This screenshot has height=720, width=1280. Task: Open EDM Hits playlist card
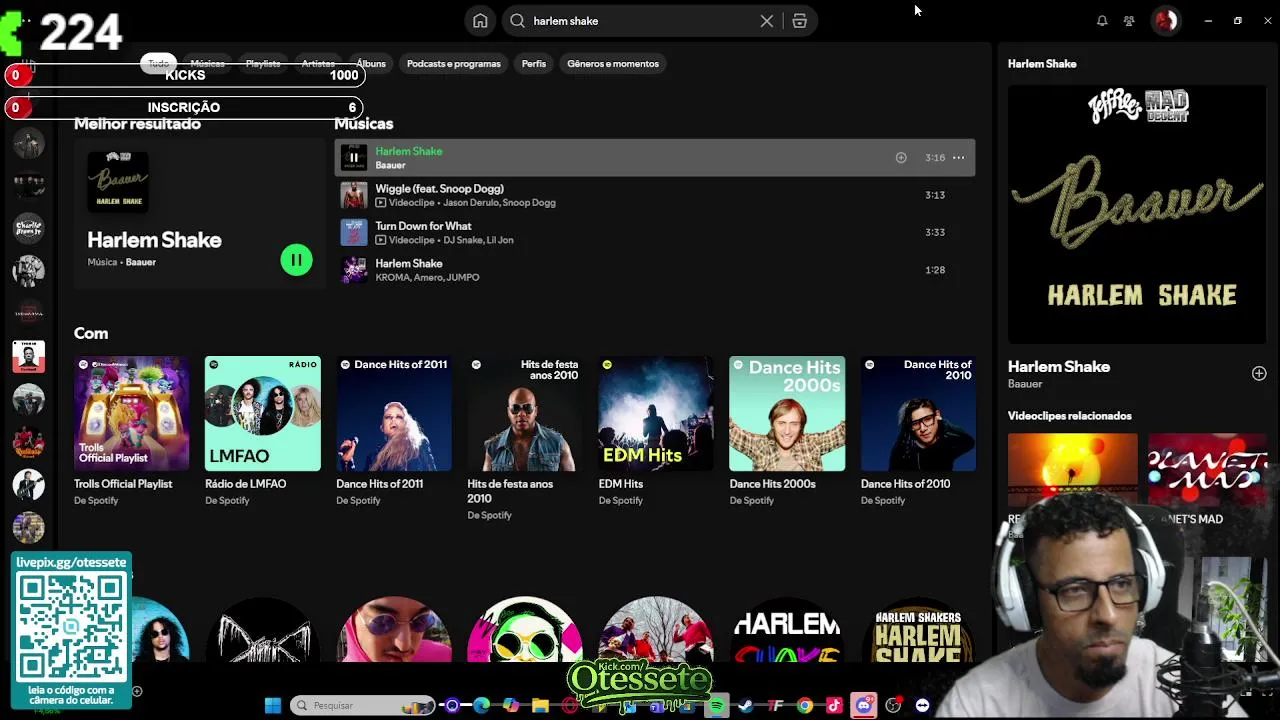pos(656,431)
